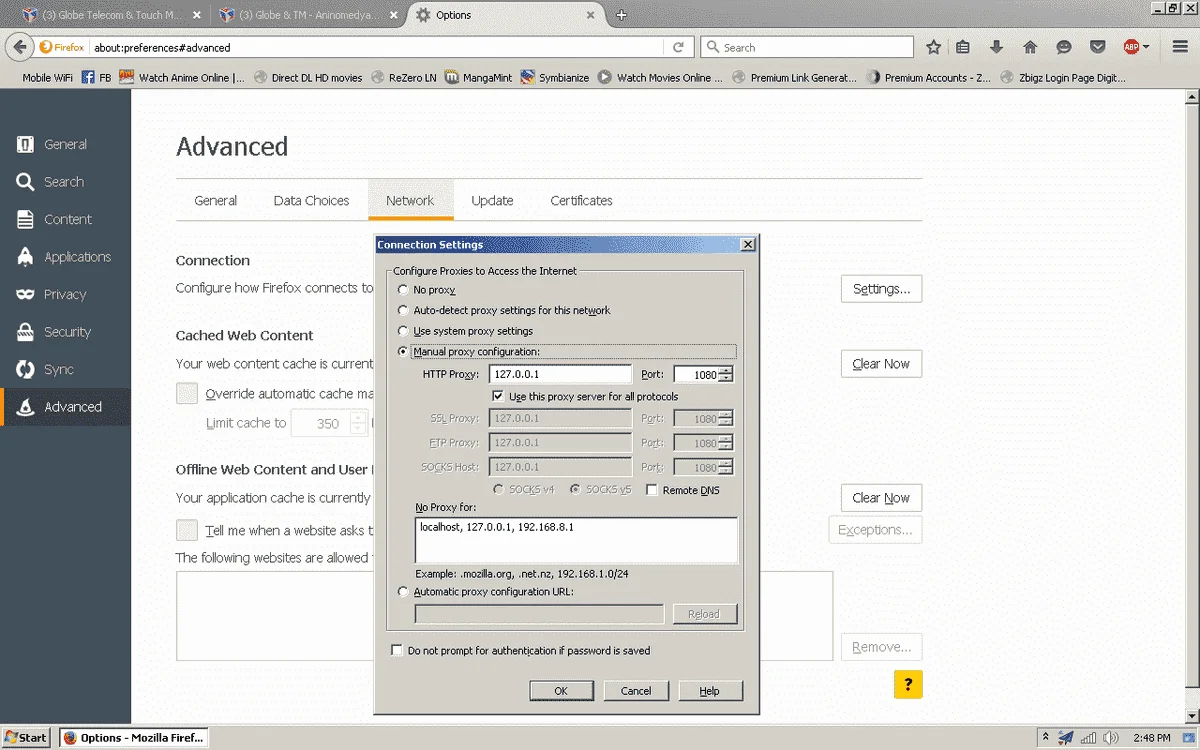The width and height of the screenshot is (1200, 750).
Task: Click Options - Mozilla Firefox taskbar item
Action: (x=133, y=738)
